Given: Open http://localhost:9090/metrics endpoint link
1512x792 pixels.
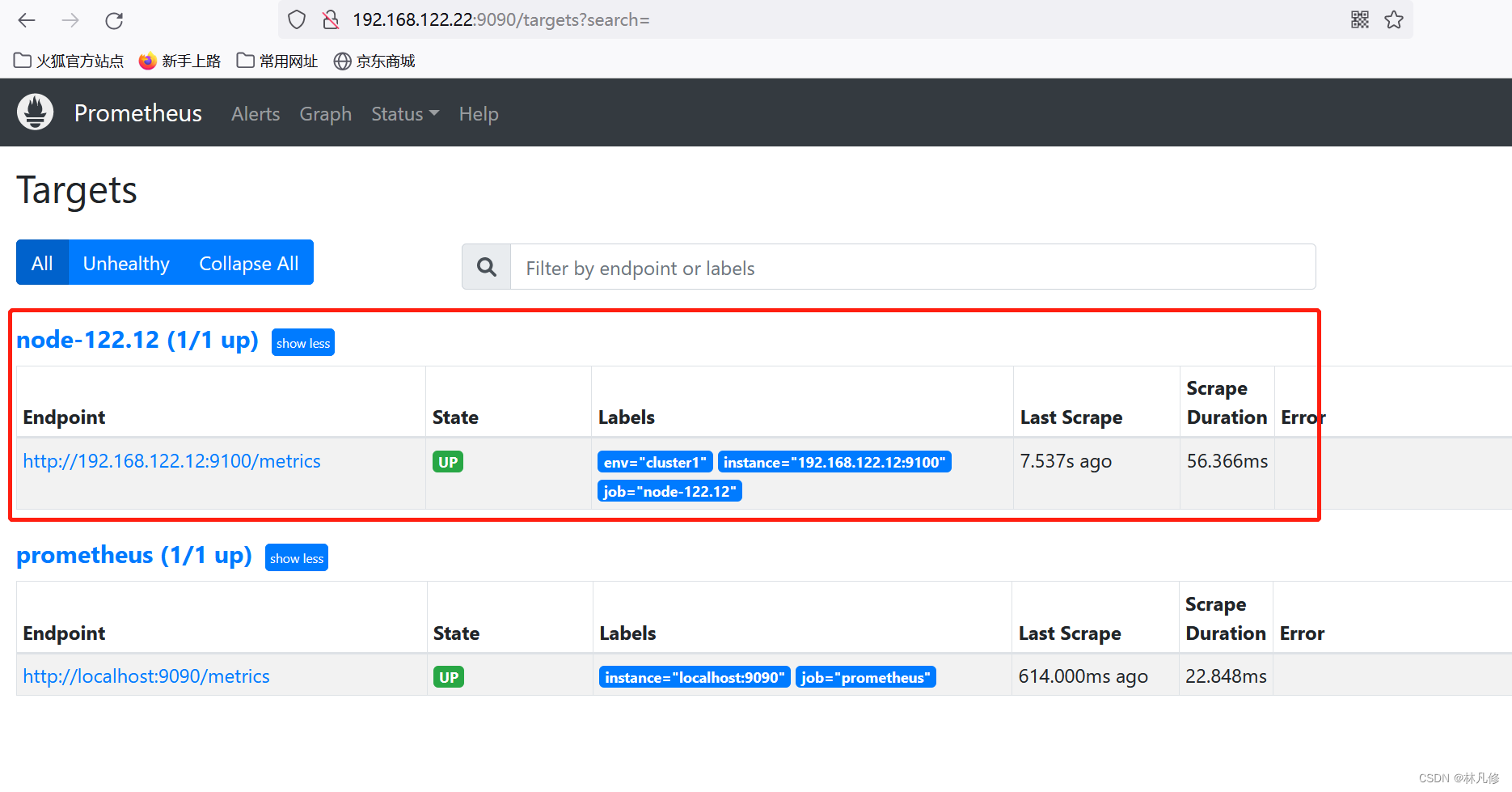Looking at the screenshot, I should (146, 676).
